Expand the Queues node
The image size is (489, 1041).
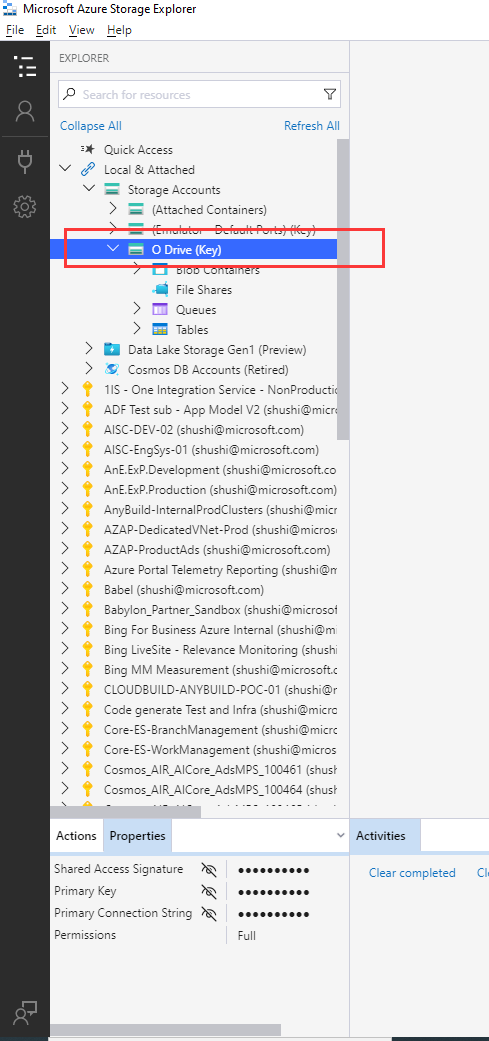click(137, 309)
